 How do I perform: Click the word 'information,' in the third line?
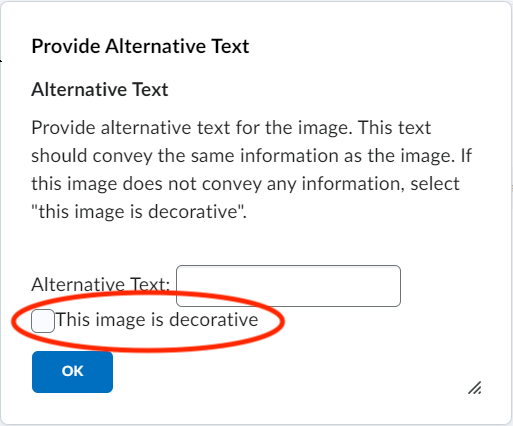pyautogui.click(x=353, y=184)
